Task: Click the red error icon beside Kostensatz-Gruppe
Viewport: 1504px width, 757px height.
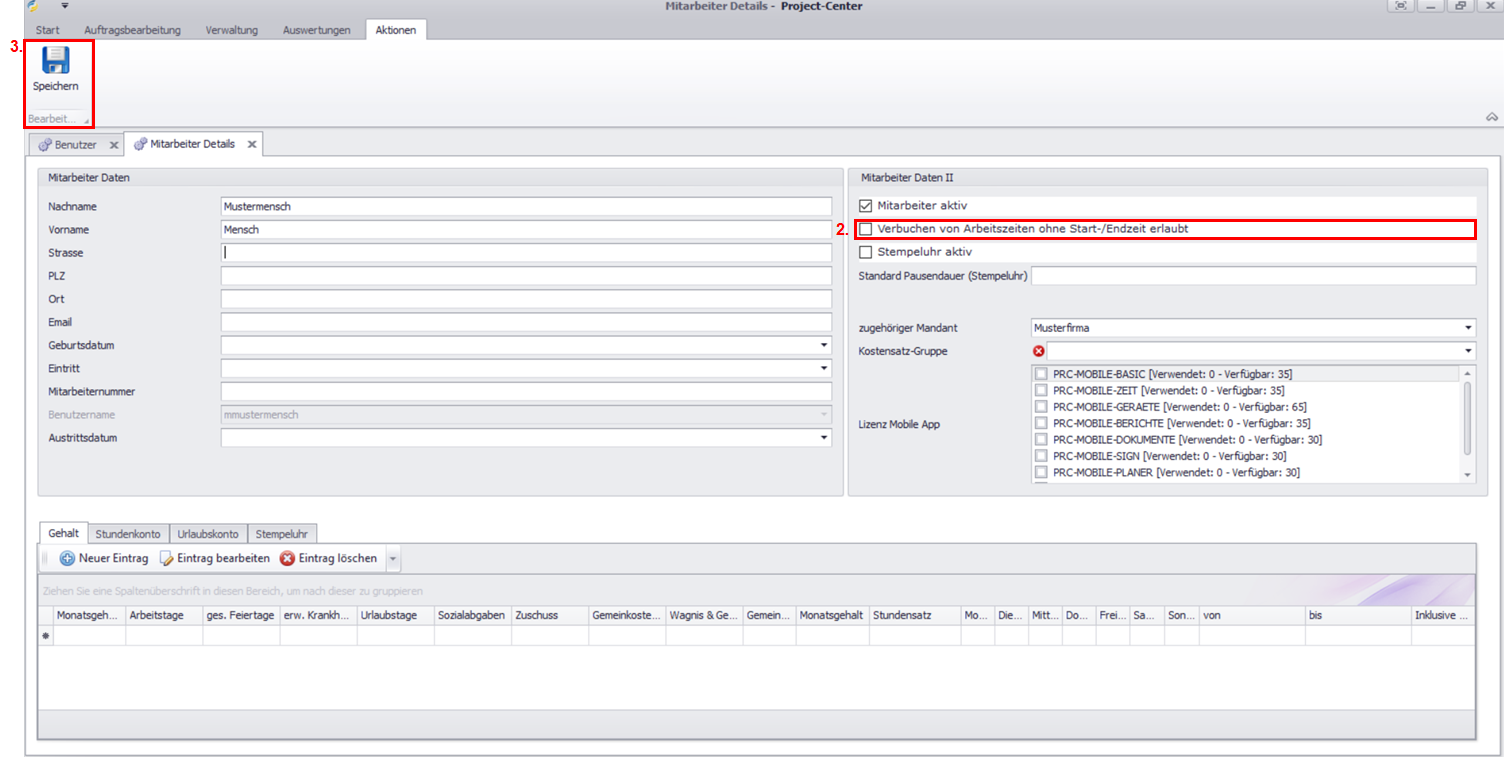Action: pyautogui.click(x=1038, y=351)
